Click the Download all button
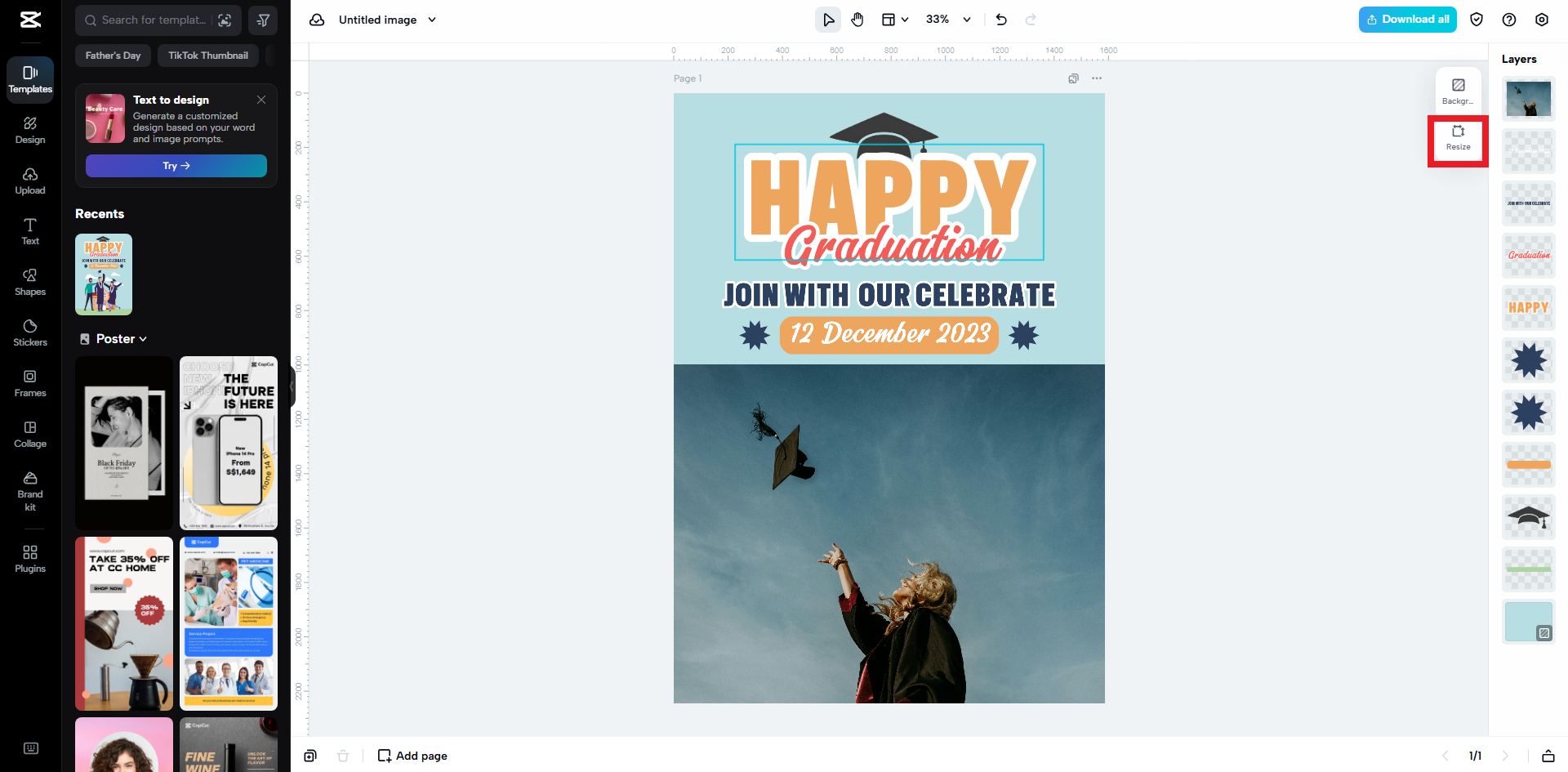The width and height of the screenshot is (1568, 772). point(1407,19)
